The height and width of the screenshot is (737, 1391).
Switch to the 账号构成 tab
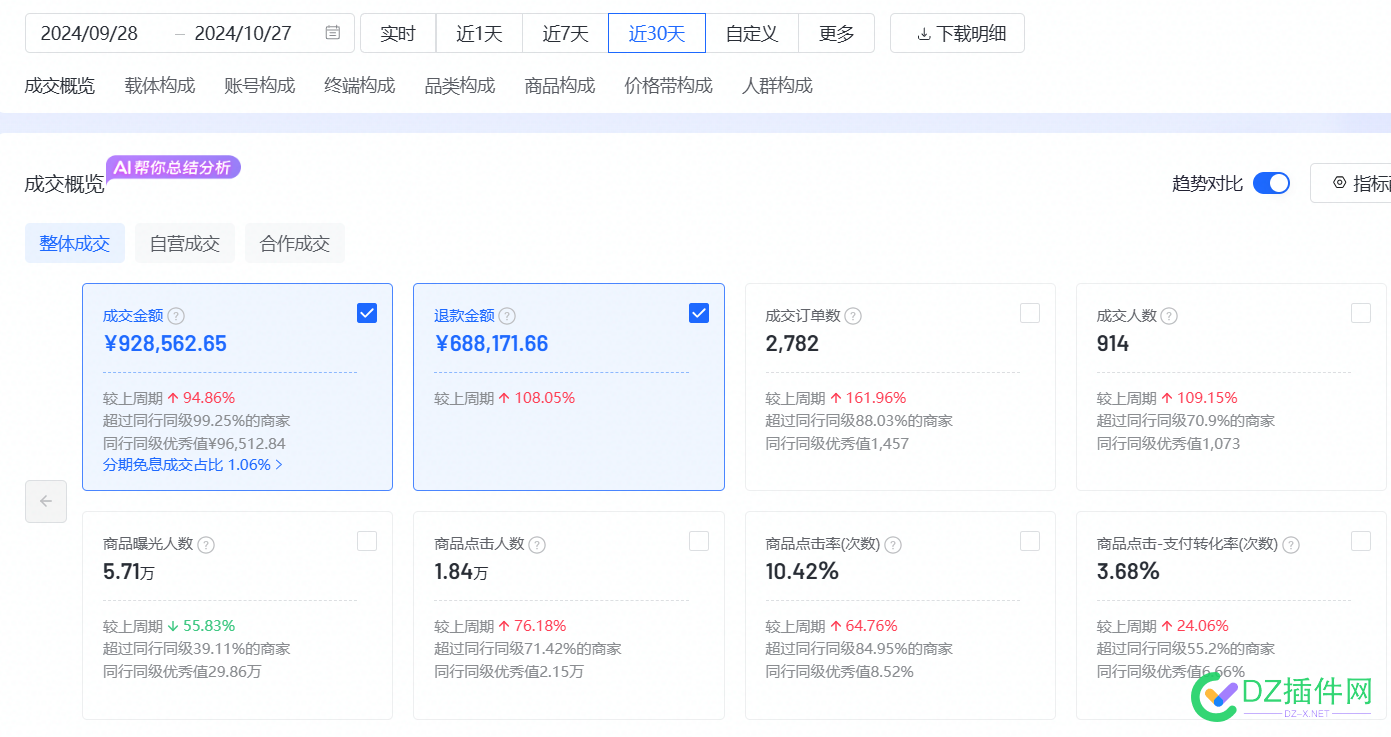[x=260, y=86]
